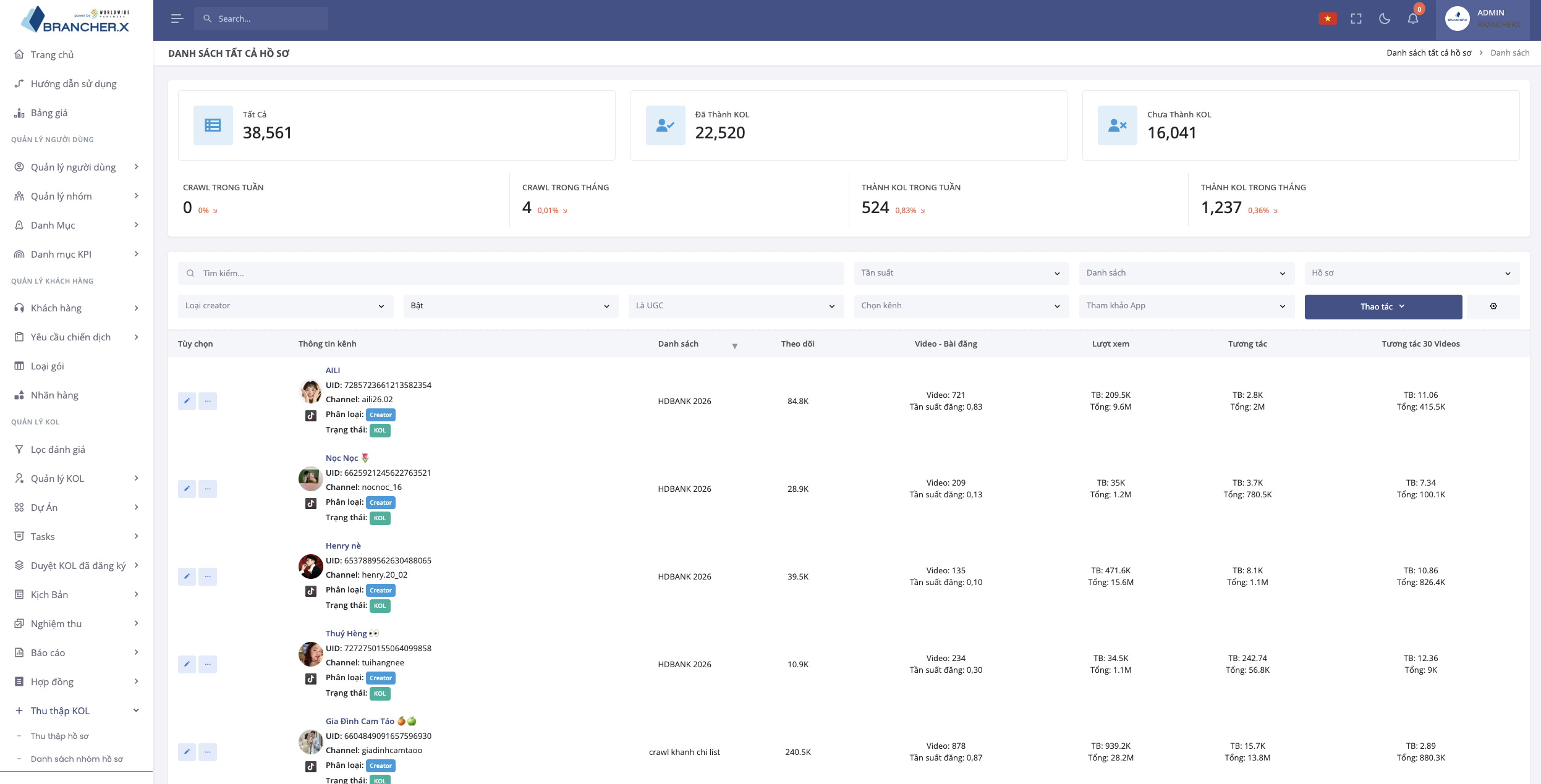1541x784 pixels.
Task: Click the edit pencil for AILI row
Action: (187, 401)
